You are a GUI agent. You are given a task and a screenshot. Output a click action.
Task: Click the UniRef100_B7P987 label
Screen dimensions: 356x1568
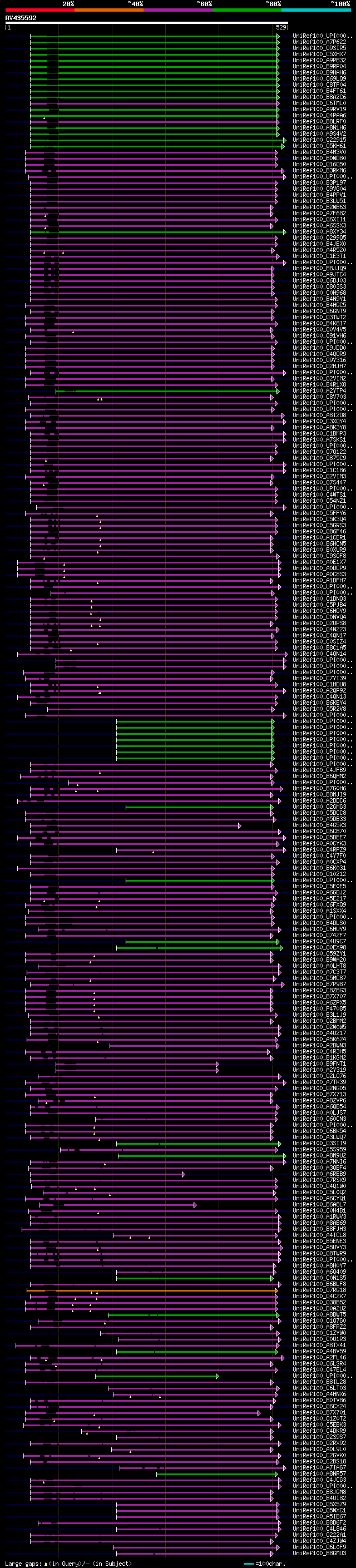tap(319, 983)
